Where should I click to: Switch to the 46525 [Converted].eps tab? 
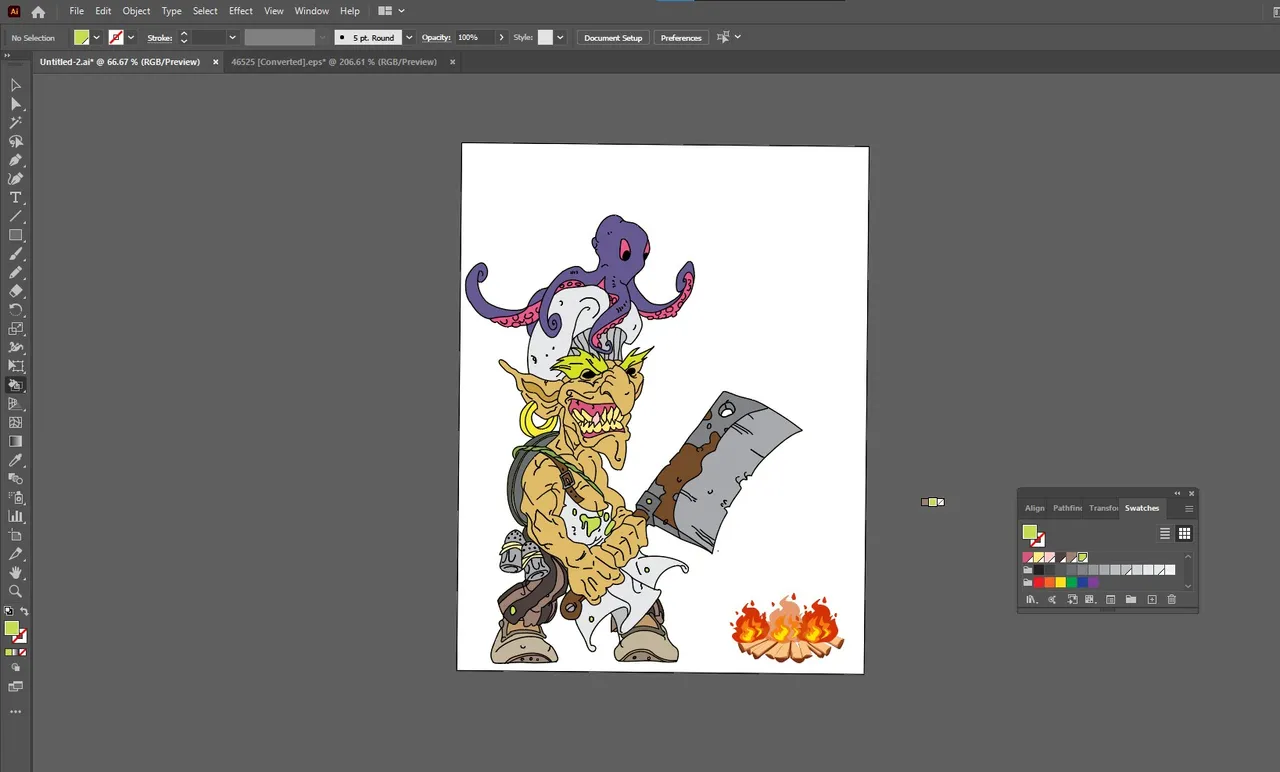point(334,62)
